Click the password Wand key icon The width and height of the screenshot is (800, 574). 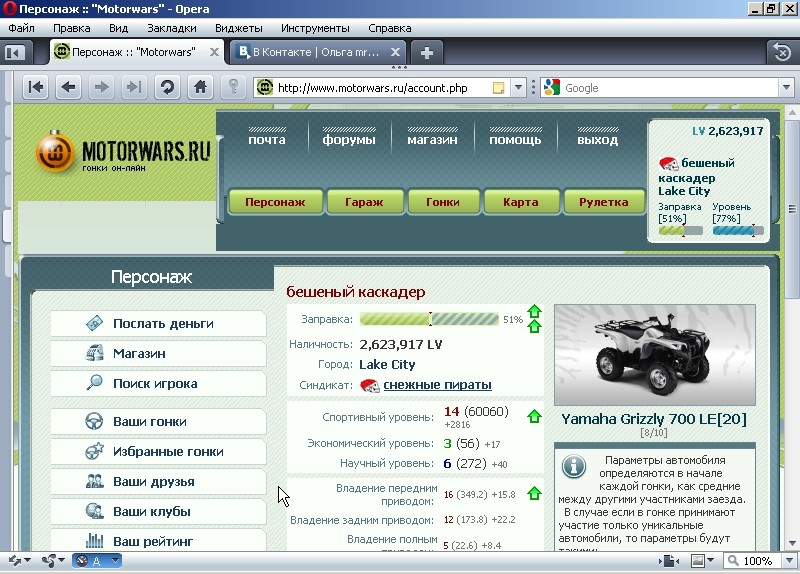[233, 87]
